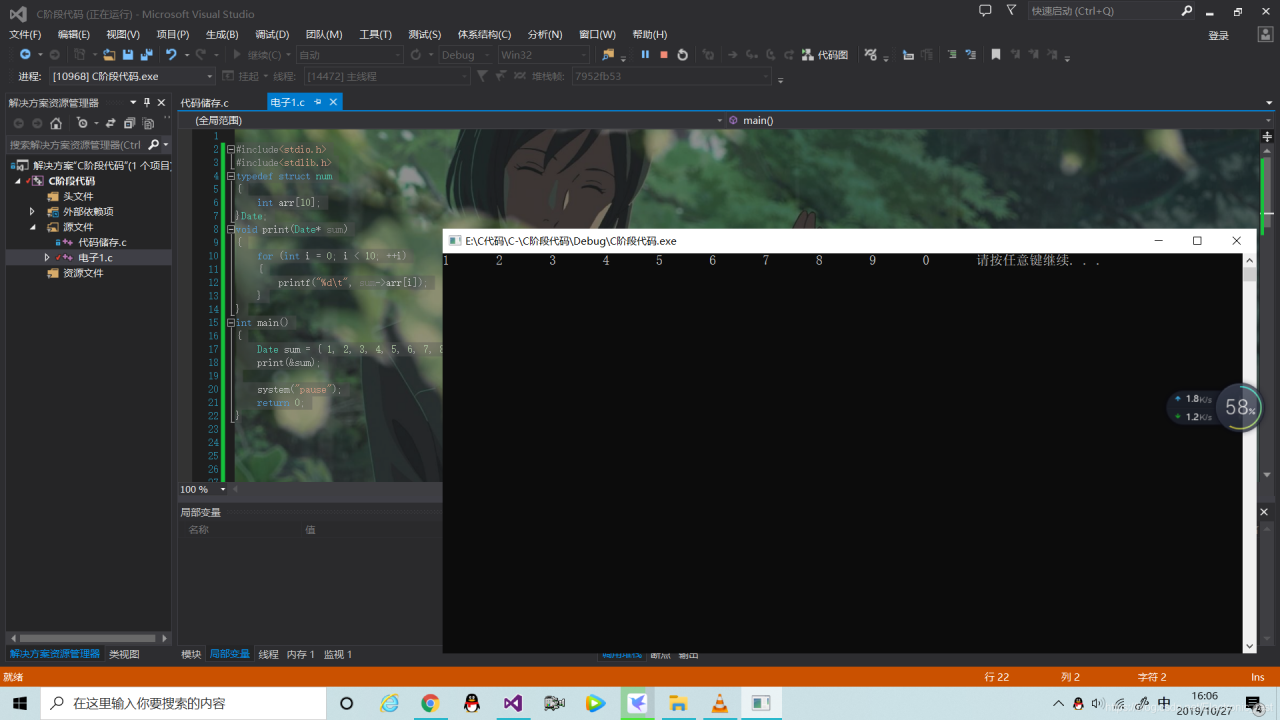Image resolution: width=1280 pixels, height=720 pixels.
Task: Click the 登录 sign-in link
Action: pos(1218,35)
